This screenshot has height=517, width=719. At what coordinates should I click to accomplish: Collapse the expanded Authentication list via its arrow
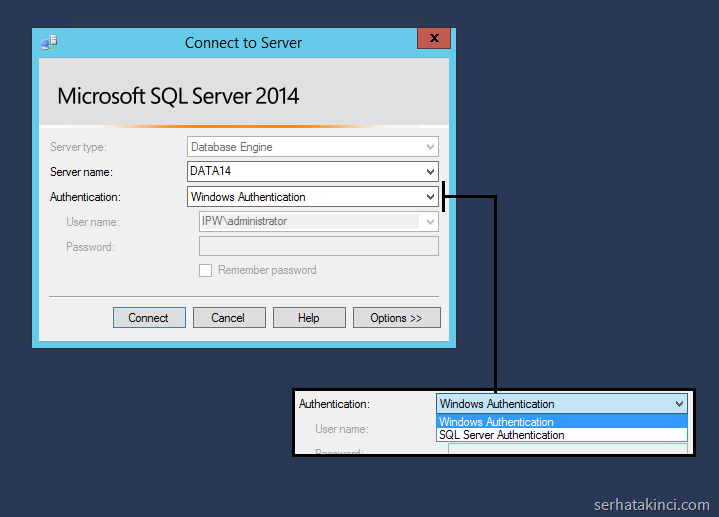679,404
